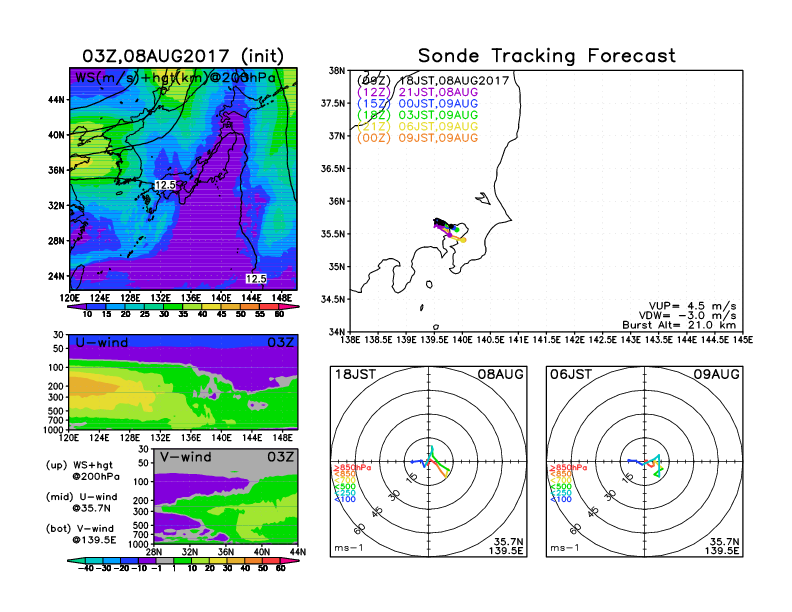Pick the red swatch between 55 and 60
The image size is (792, 612).
269,307
